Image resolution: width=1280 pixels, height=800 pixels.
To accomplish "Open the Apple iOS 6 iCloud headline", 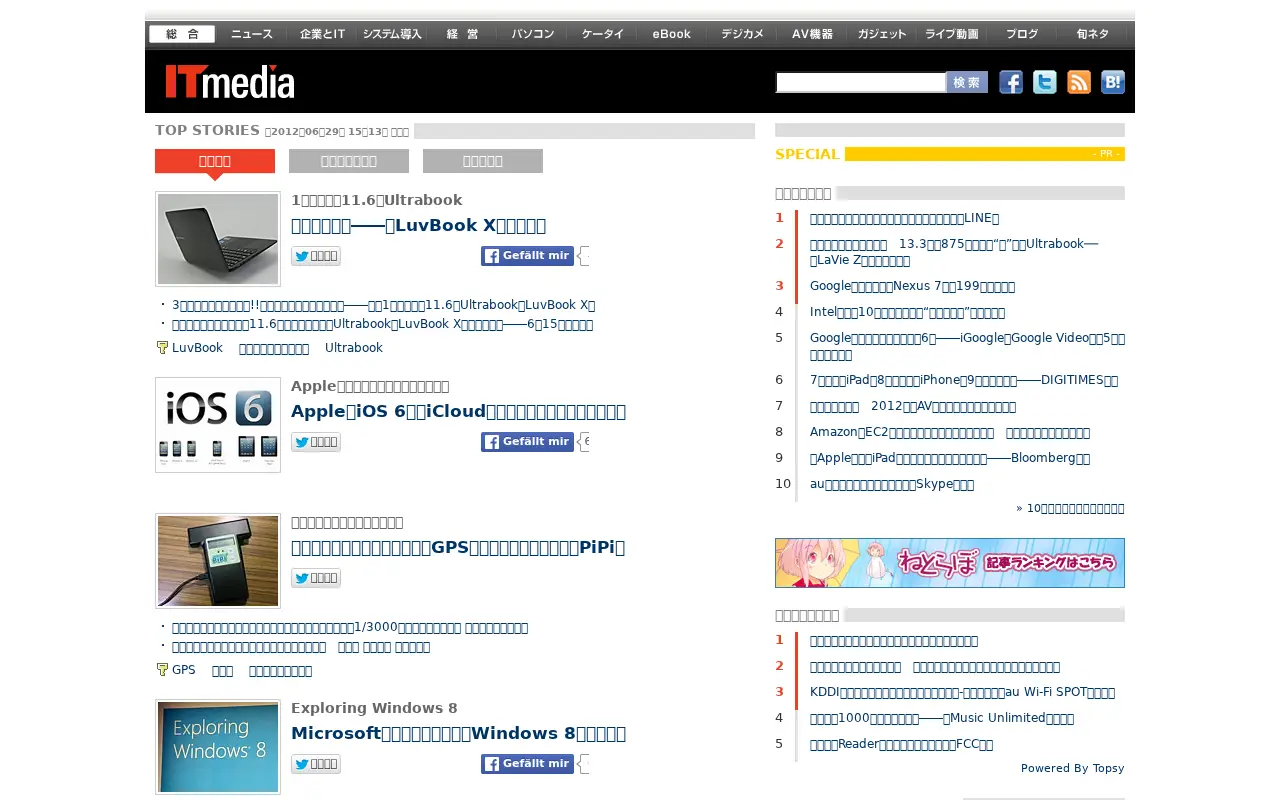I will point(458,411).
